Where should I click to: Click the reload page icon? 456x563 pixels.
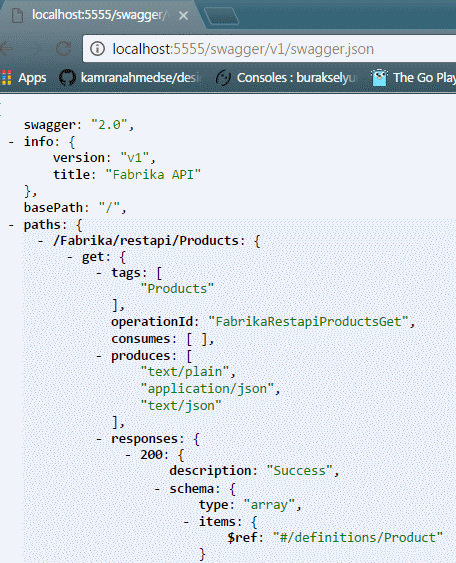click(x=64, y=48)
